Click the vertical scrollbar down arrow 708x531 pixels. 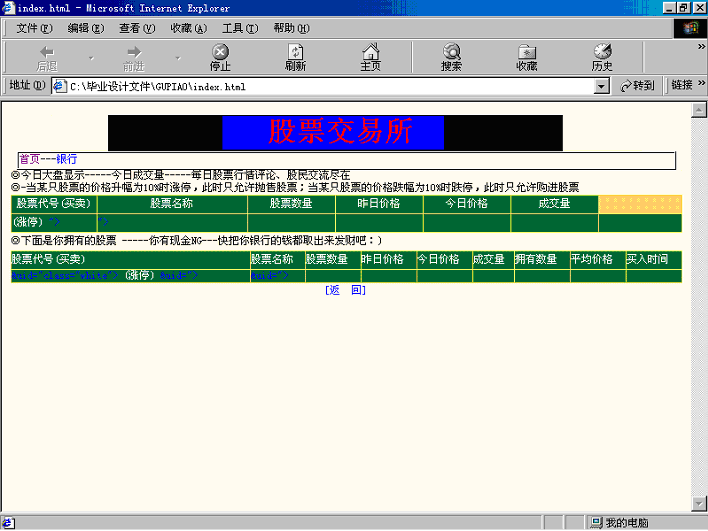(x=699, y=502)
